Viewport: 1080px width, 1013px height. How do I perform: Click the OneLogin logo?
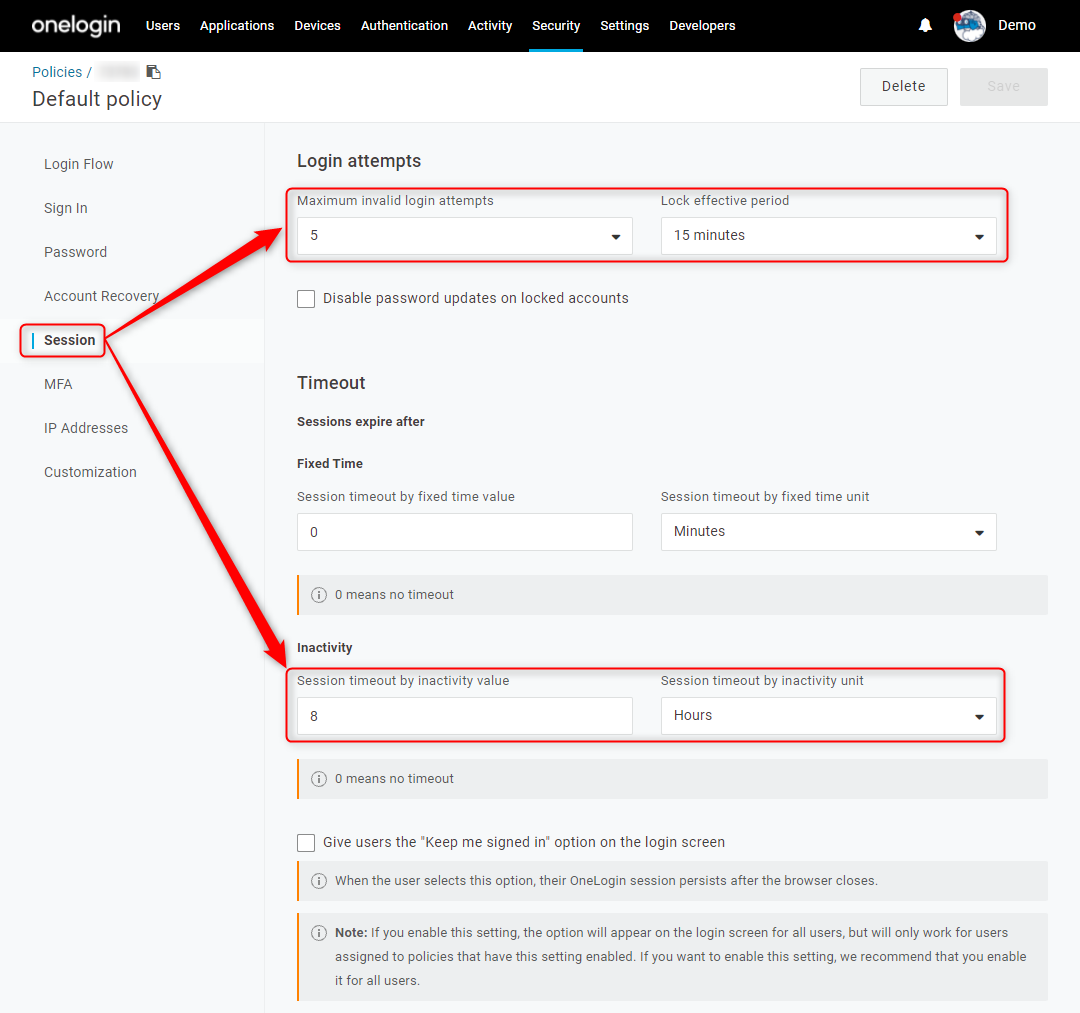tap(76, 25)
